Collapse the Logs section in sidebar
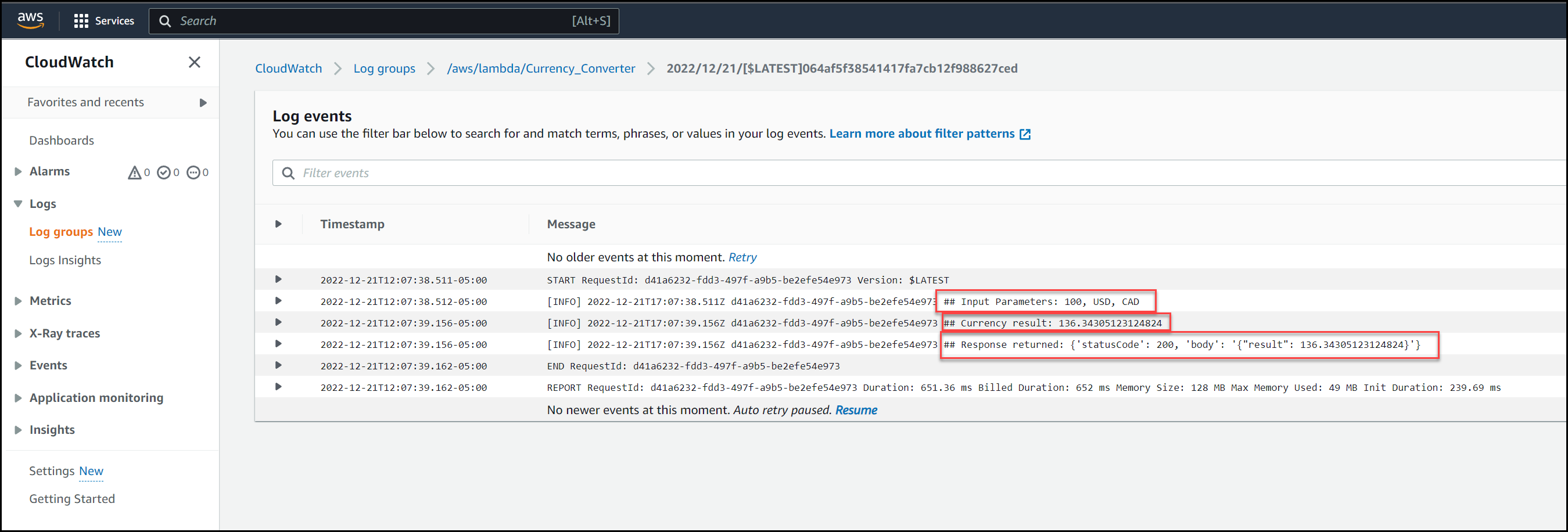 [x=17, y=203]
